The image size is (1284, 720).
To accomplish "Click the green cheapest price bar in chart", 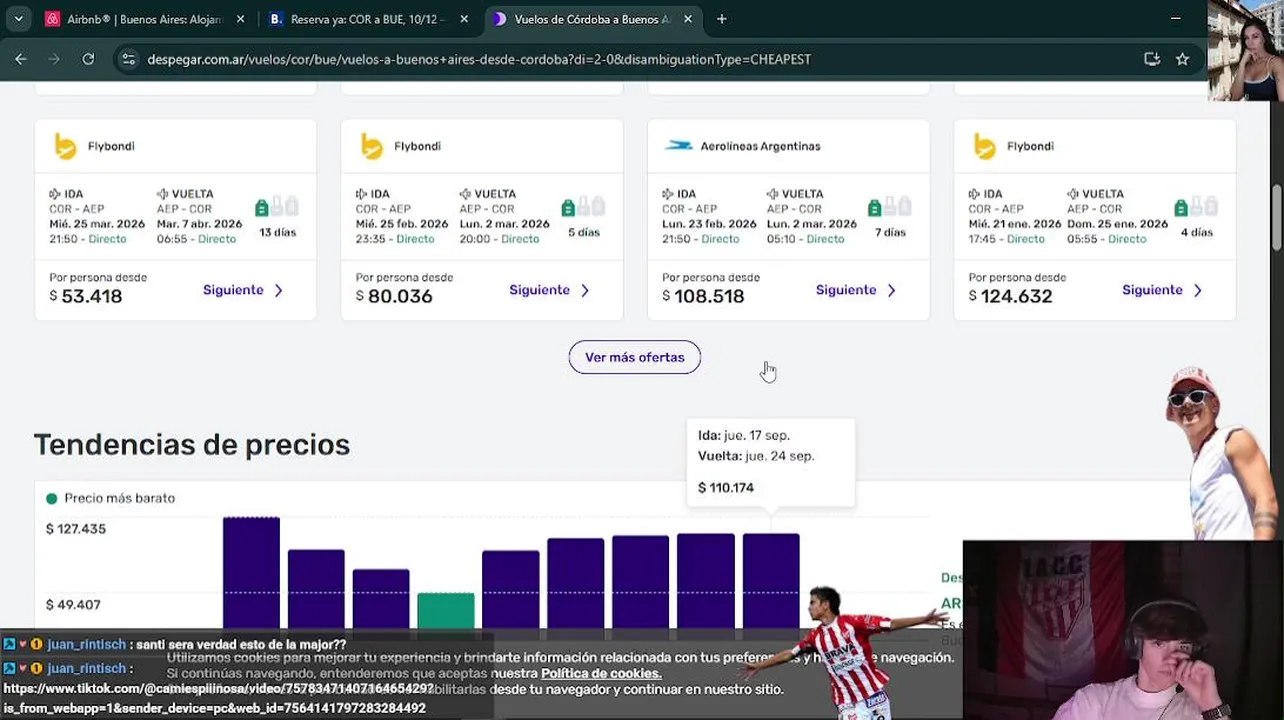I will click(x=446, y=610).
